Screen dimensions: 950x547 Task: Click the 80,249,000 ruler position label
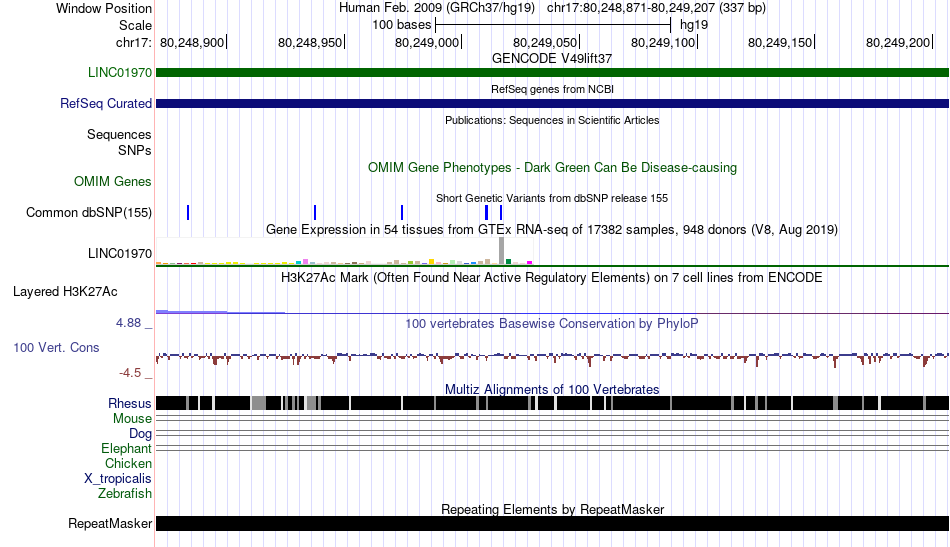[427, 42]
